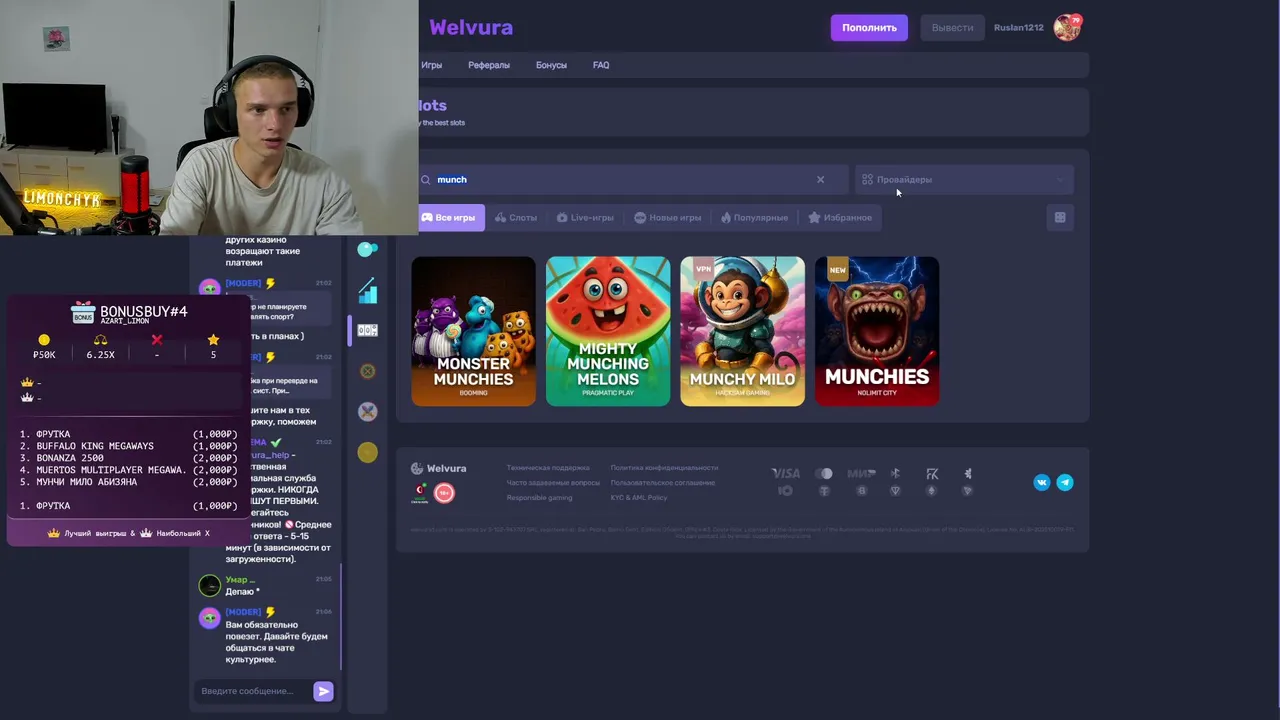Click the Политика конфиденциальности footer link

click(x=665, y=468)
